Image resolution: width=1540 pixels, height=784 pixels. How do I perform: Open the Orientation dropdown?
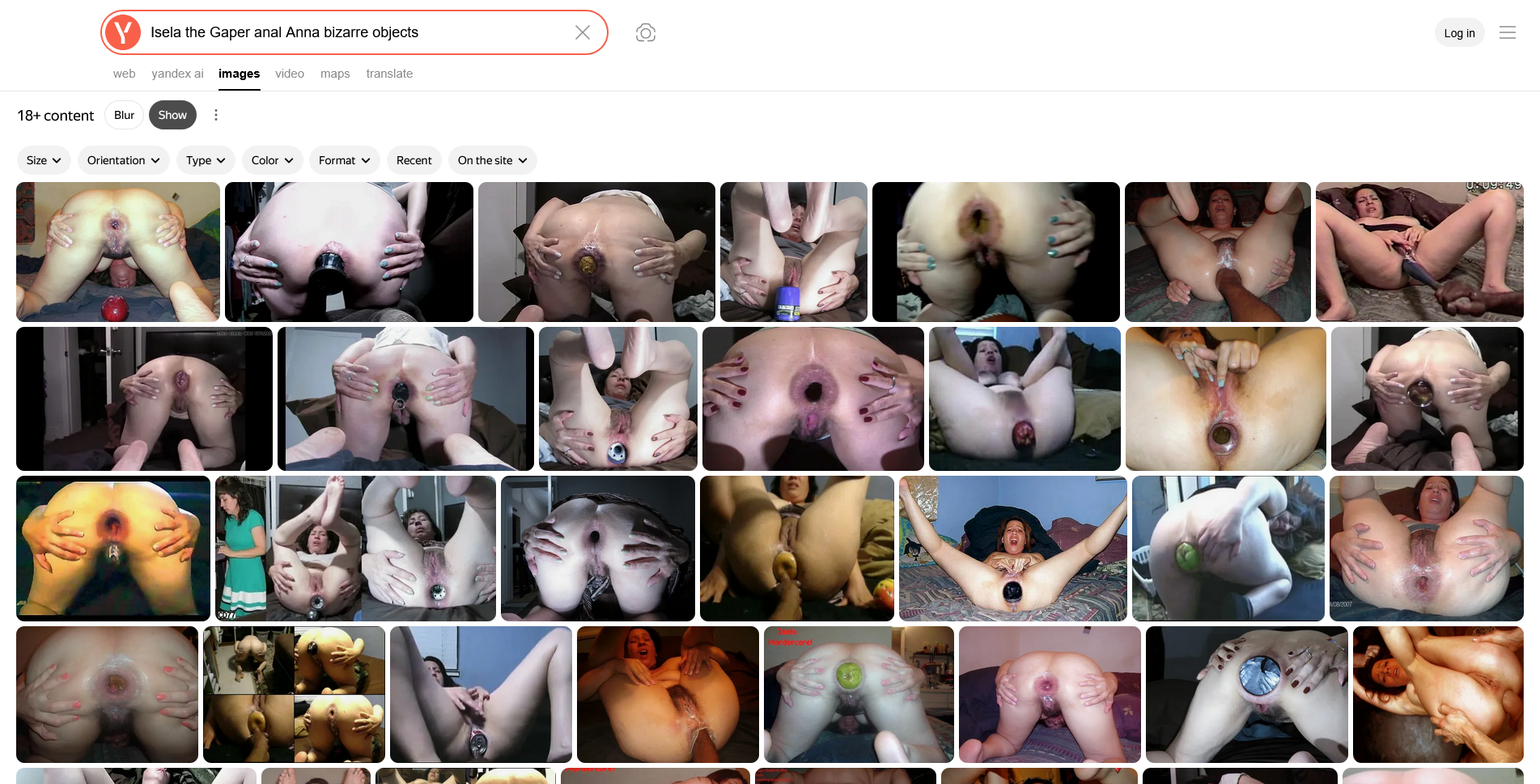pyautogui.click(x=123, y=160)
